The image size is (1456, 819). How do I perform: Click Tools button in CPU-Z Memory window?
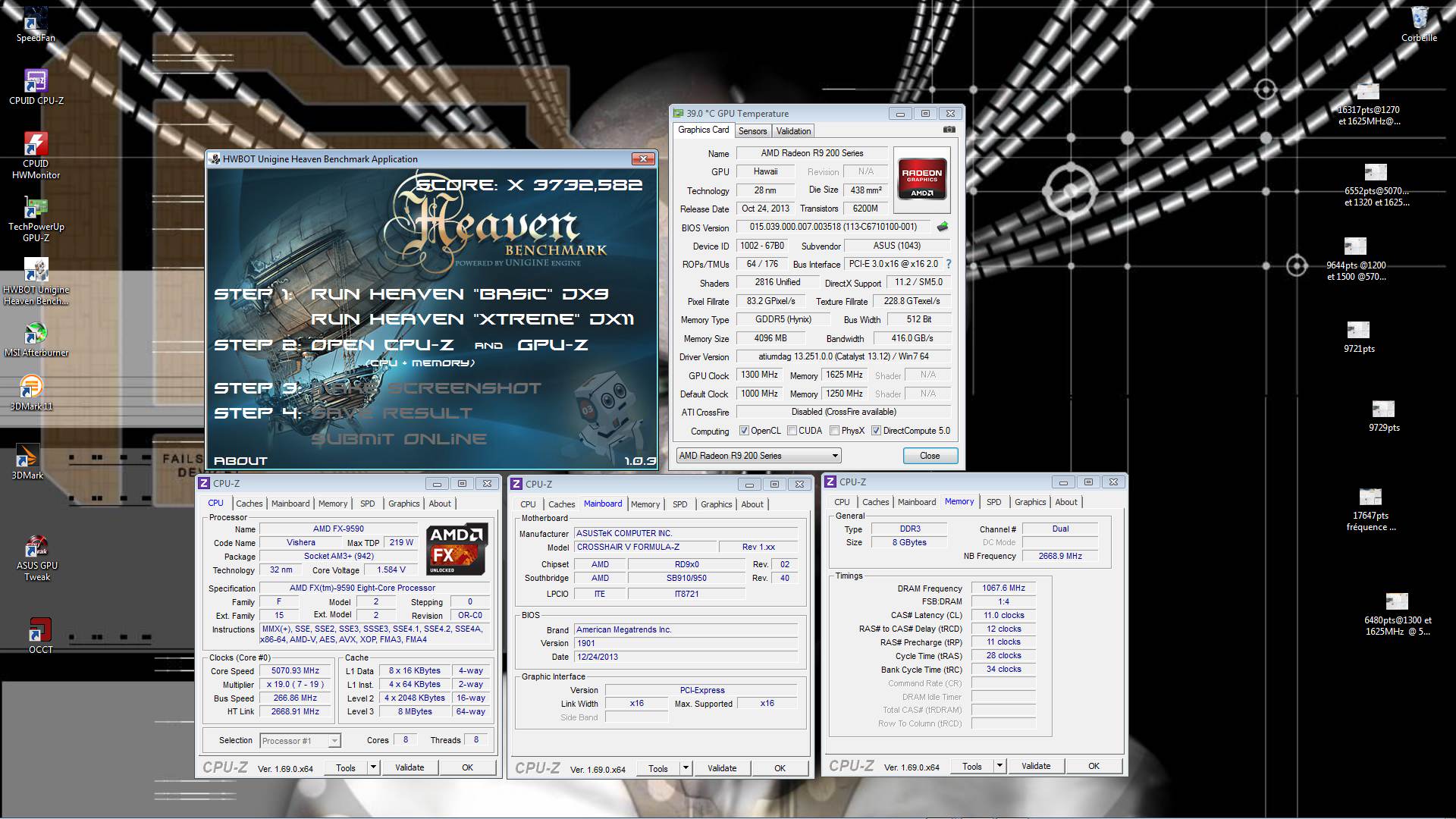click(972, 766)
